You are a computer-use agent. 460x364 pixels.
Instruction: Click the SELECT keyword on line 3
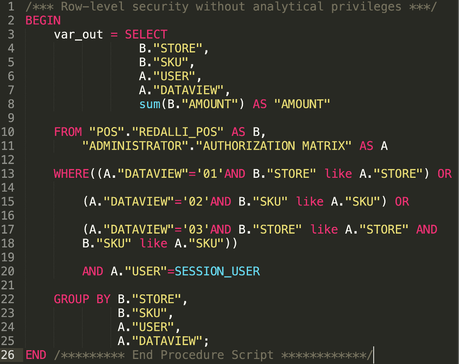(146, 35)
